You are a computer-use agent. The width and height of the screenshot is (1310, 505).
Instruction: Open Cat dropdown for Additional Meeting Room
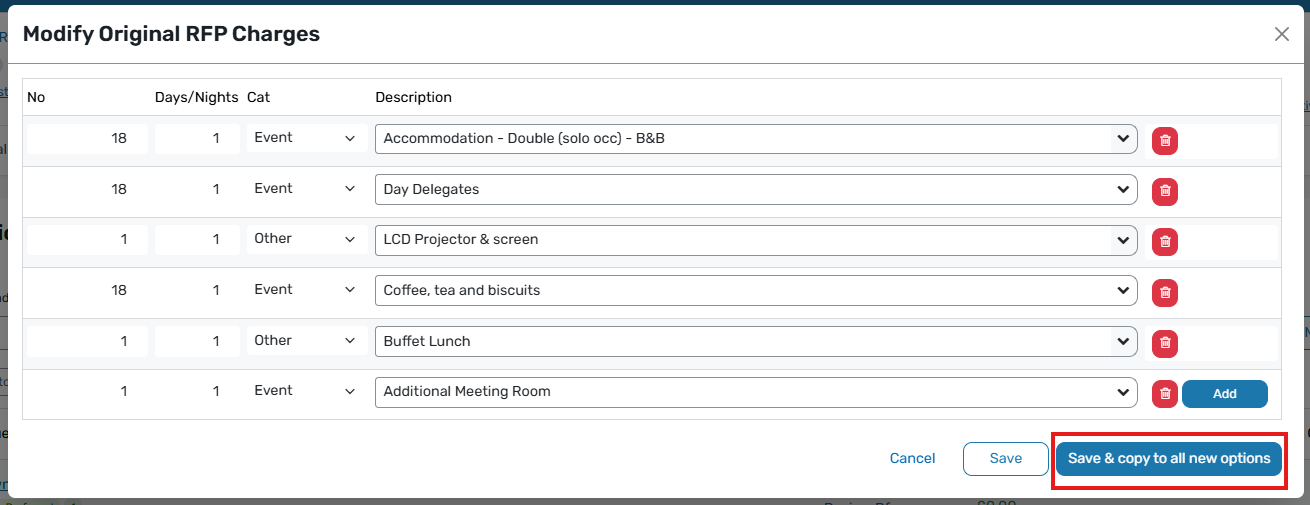click(305, 391)
